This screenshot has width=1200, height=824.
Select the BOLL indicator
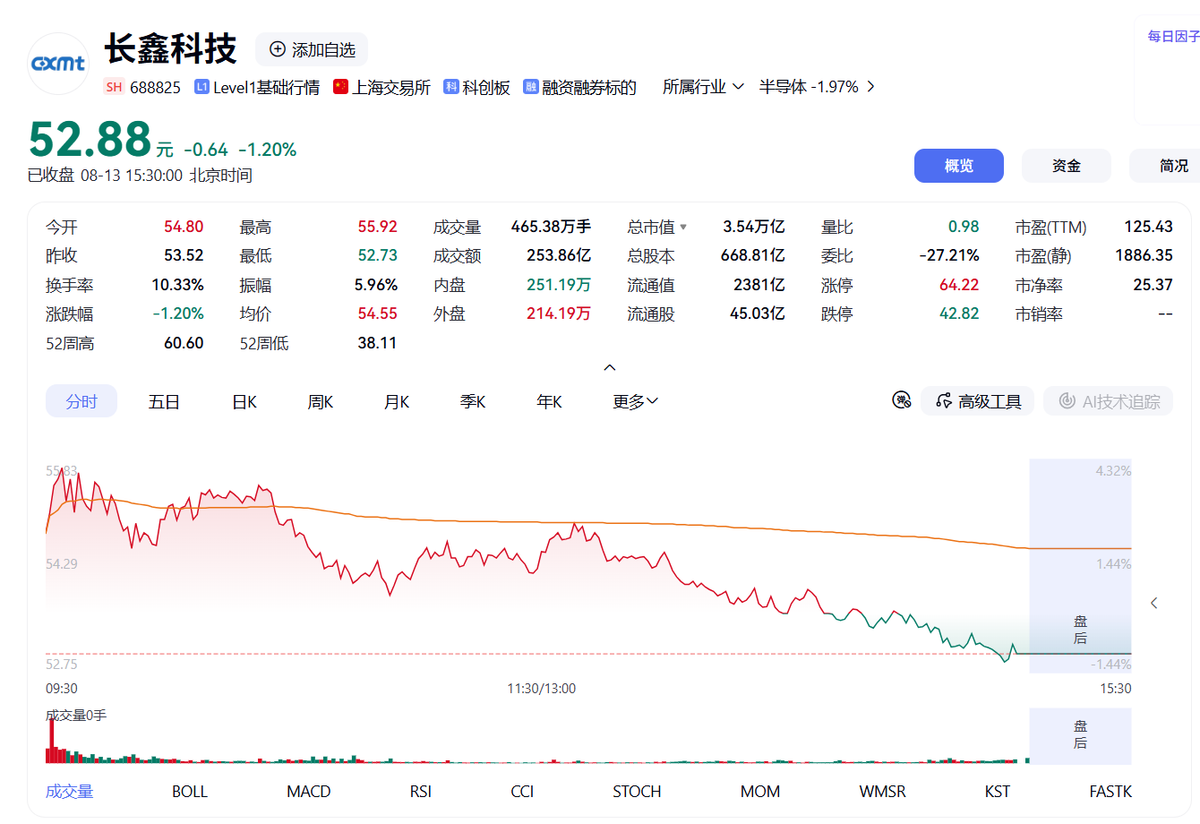(190, 791)
